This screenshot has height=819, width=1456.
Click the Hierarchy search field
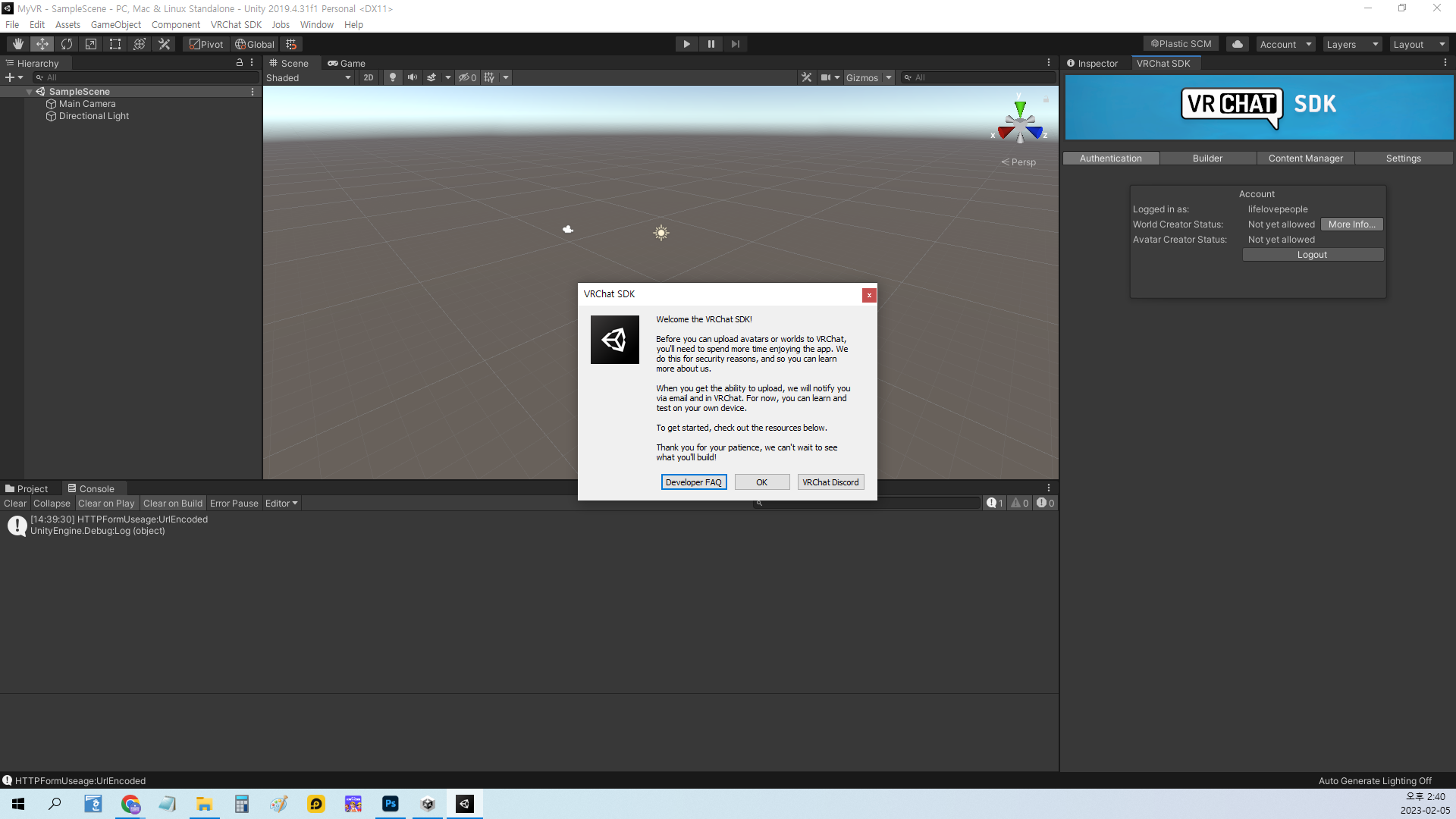tap(148, 77)
